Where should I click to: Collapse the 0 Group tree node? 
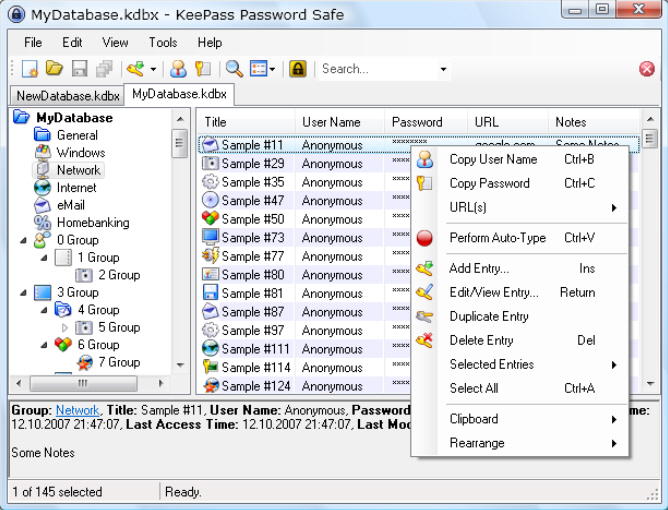tap(23, 241)
